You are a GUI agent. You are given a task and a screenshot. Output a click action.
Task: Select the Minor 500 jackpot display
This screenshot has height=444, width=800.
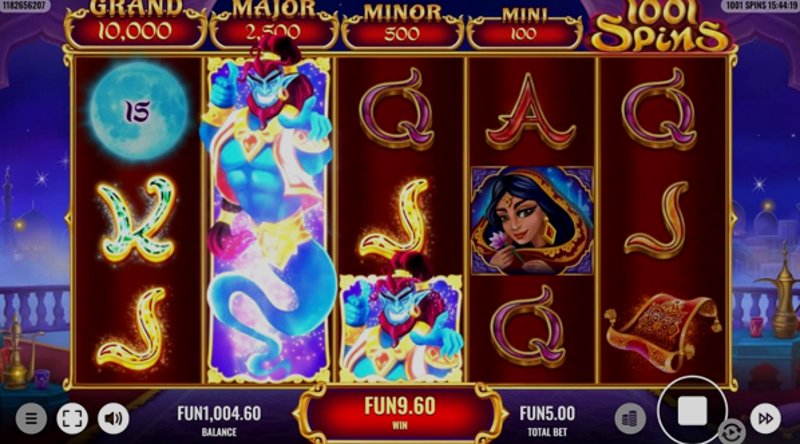click(402, 29)
